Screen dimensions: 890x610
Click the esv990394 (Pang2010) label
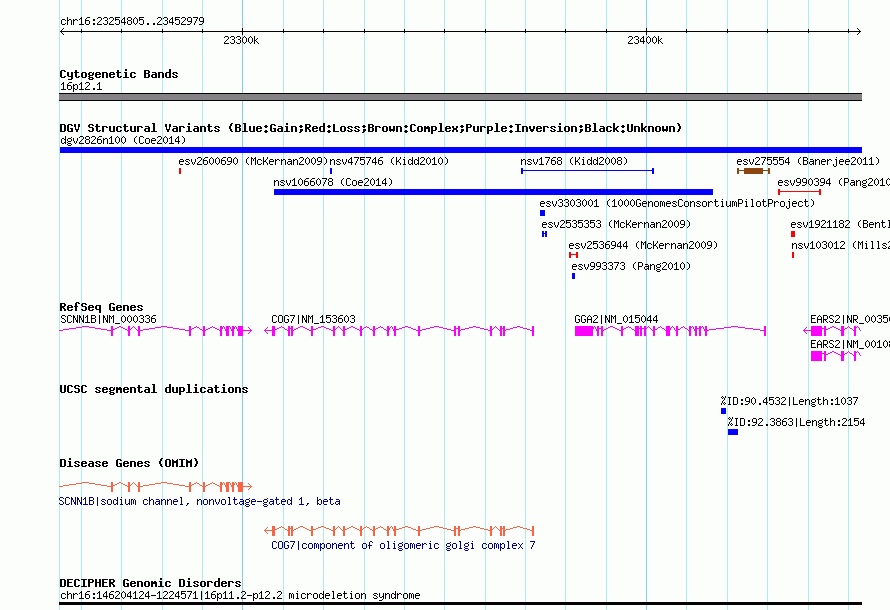click(833, 182)
